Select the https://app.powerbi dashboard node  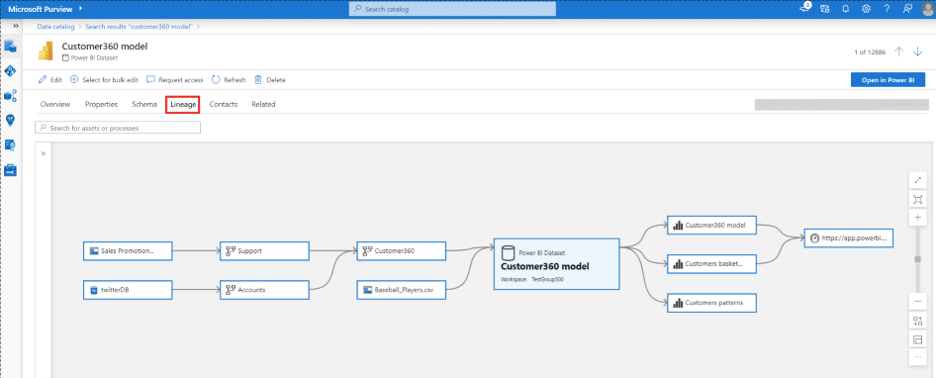coord(849,238)
